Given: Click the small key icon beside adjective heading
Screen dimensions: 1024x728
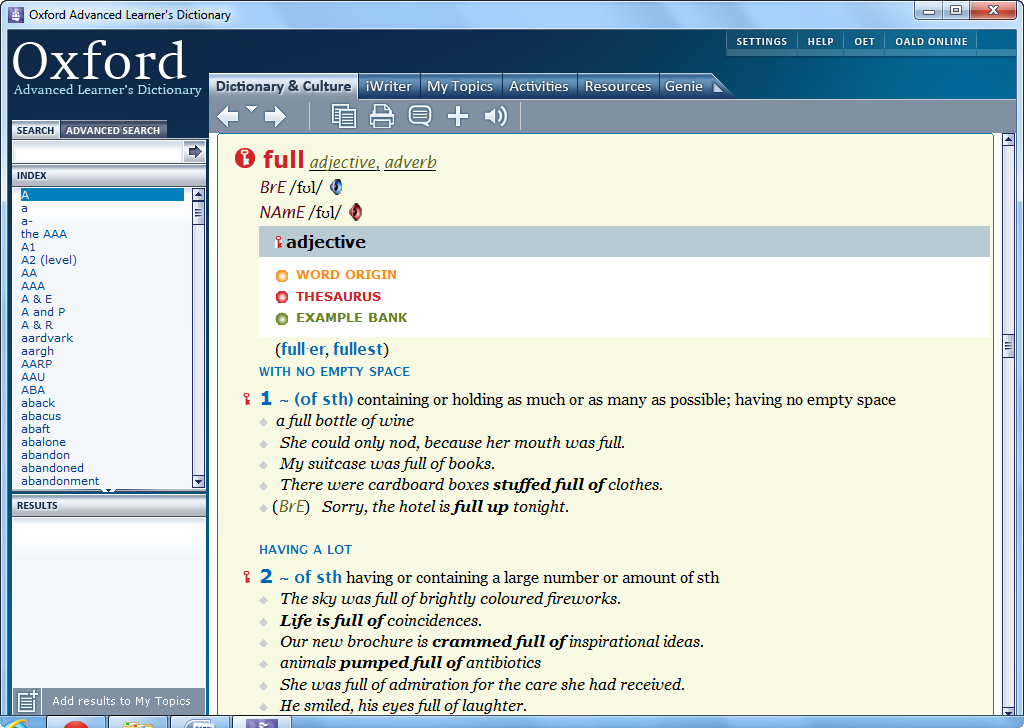Looking at the screenshot, I should click(x=278, y=242).
